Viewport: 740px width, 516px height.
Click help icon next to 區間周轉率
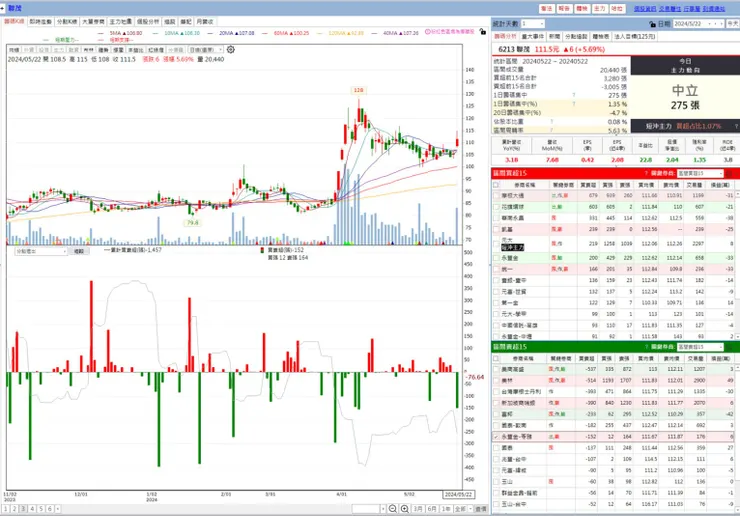click(551, 130)
